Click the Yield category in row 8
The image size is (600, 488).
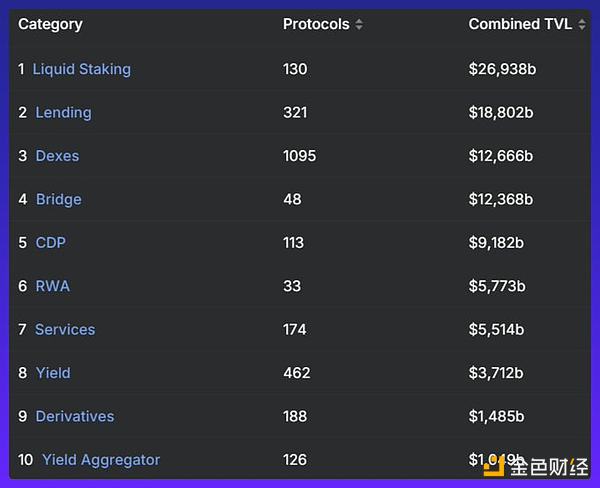click(x=53, y=373)
